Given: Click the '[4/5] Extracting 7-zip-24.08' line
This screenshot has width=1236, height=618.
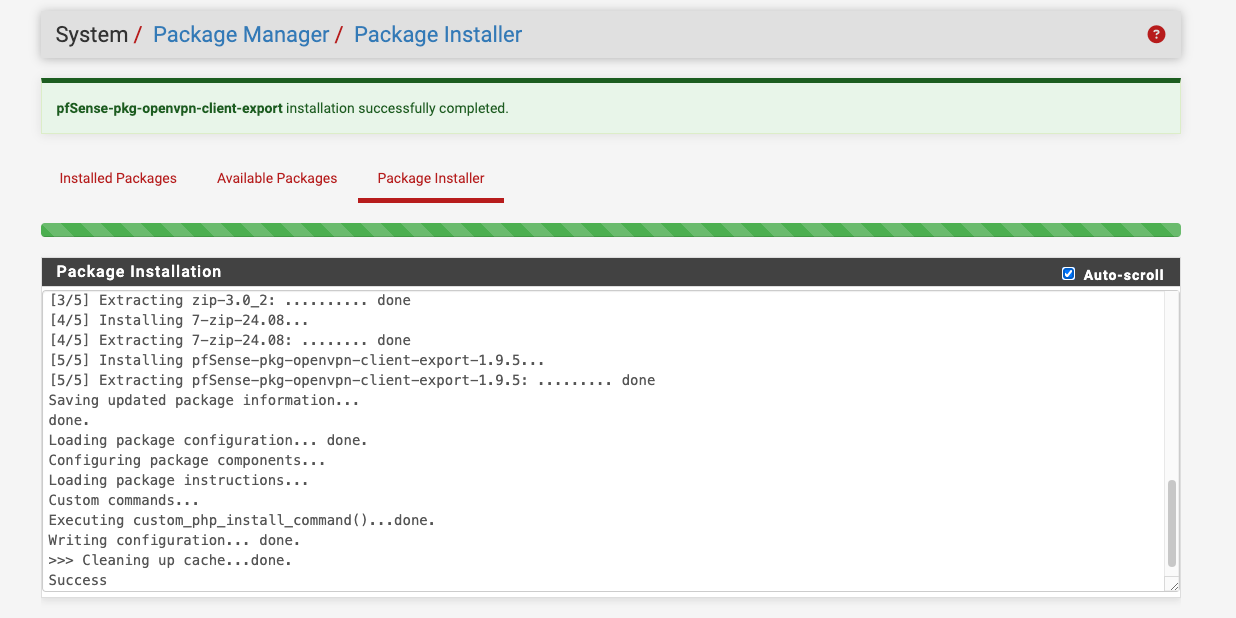Looking at the screenshot, I should click(x=230, y=340).
